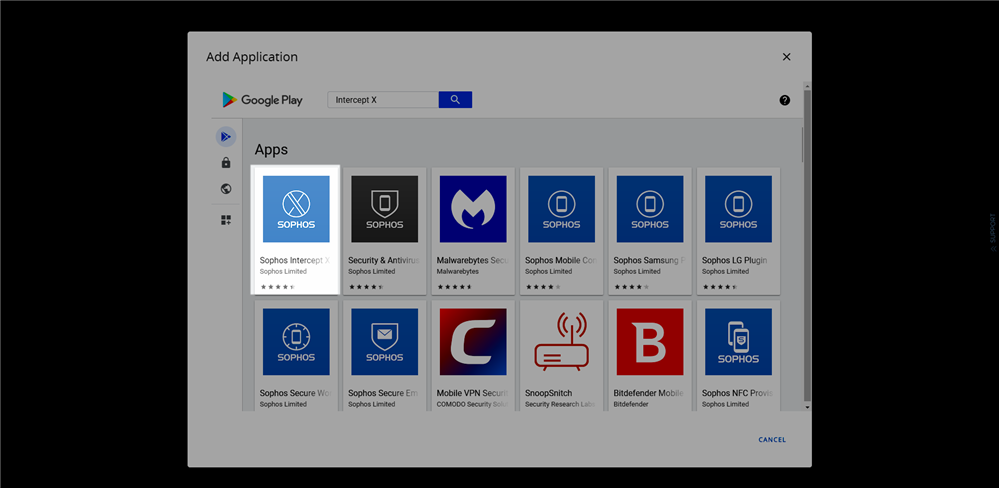Click the CANCEL button
The width and height of the screenshot is (999, 488).
tap(772, 440)
